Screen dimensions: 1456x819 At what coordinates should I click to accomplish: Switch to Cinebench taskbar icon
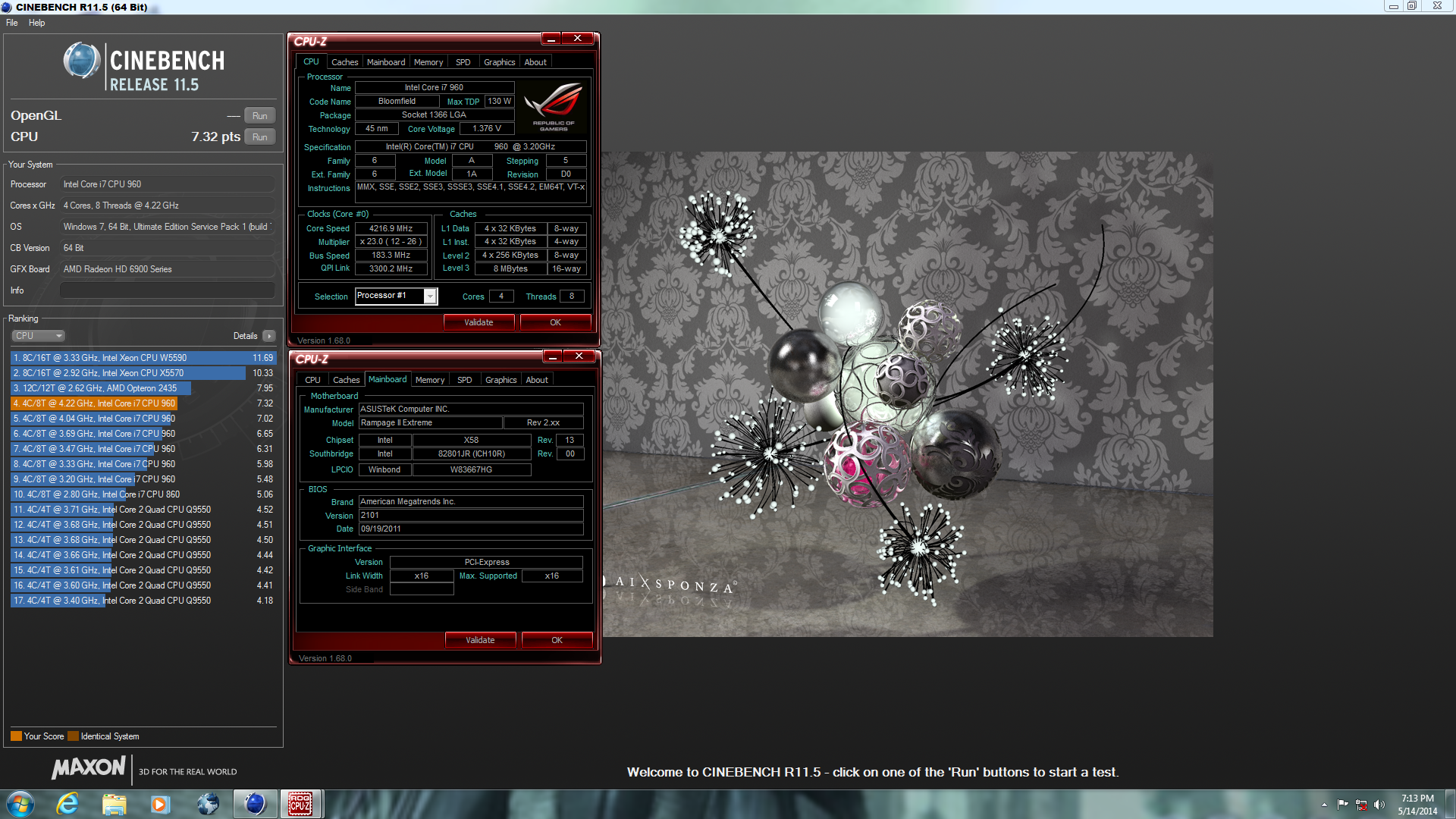click(x=255, y=804)
